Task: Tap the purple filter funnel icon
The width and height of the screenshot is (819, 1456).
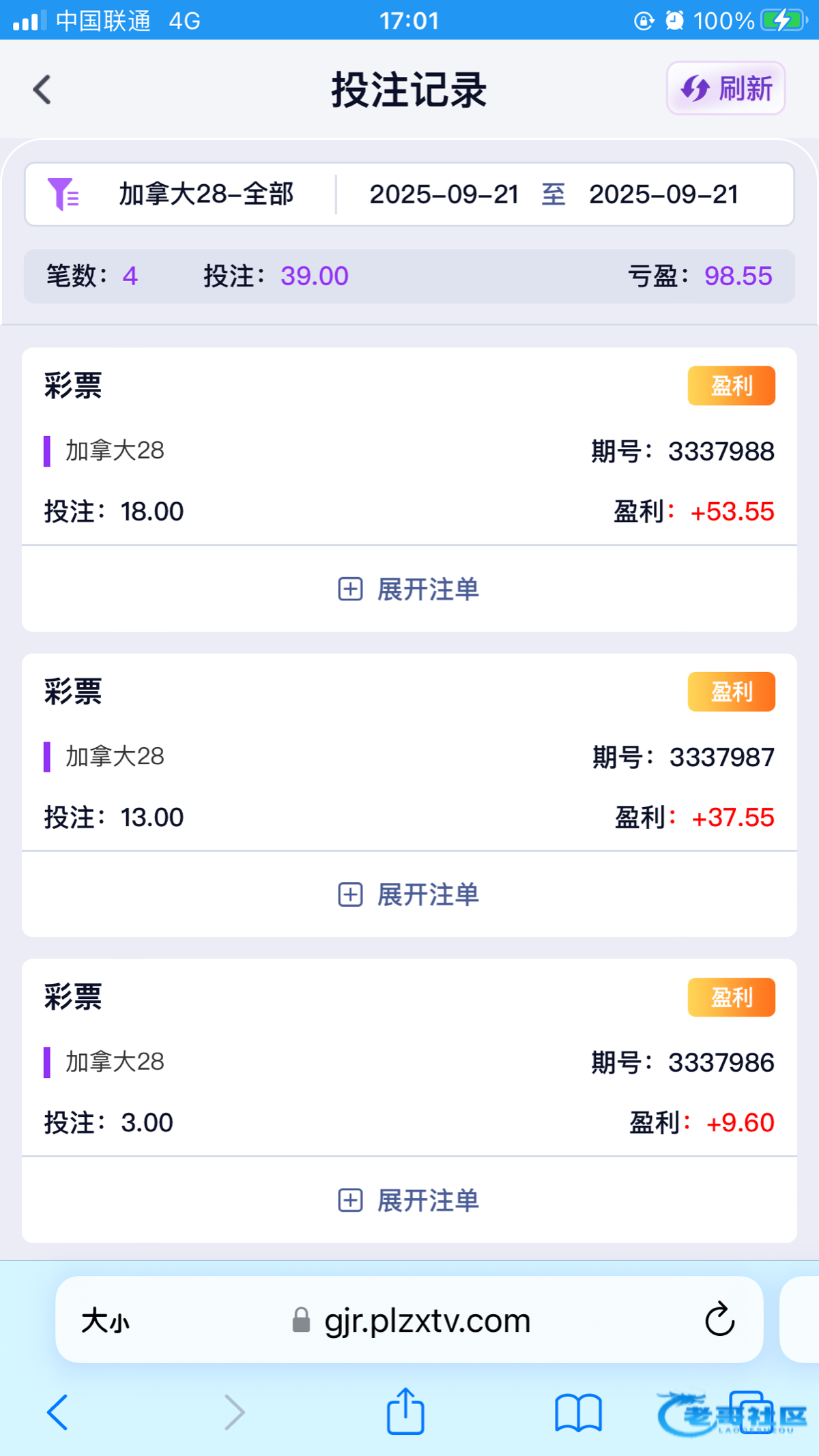Action: (63, 194)
